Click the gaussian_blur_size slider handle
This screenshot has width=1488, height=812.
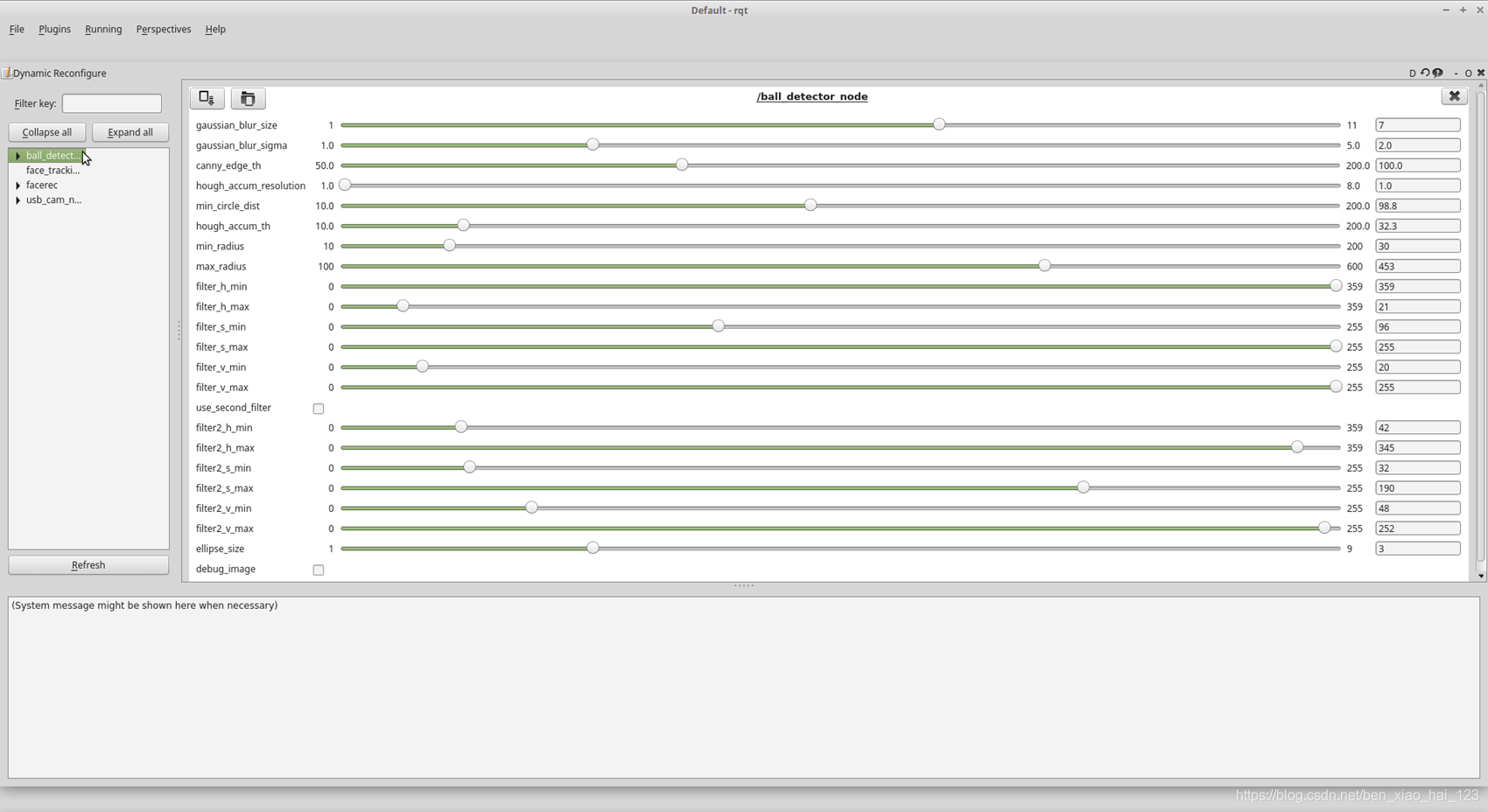(939, 124)
